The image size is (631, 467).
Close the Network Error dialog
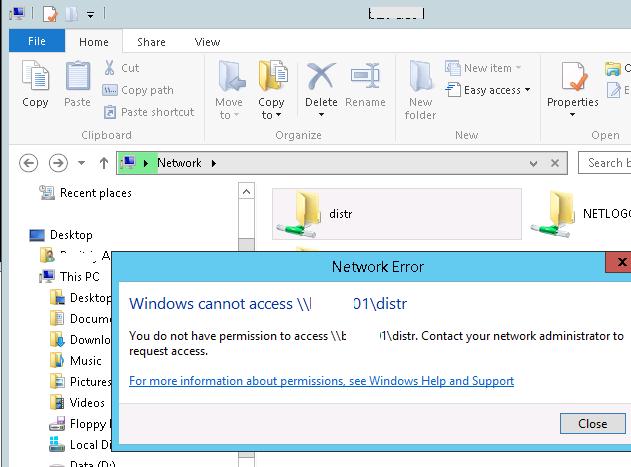[592, 423]
